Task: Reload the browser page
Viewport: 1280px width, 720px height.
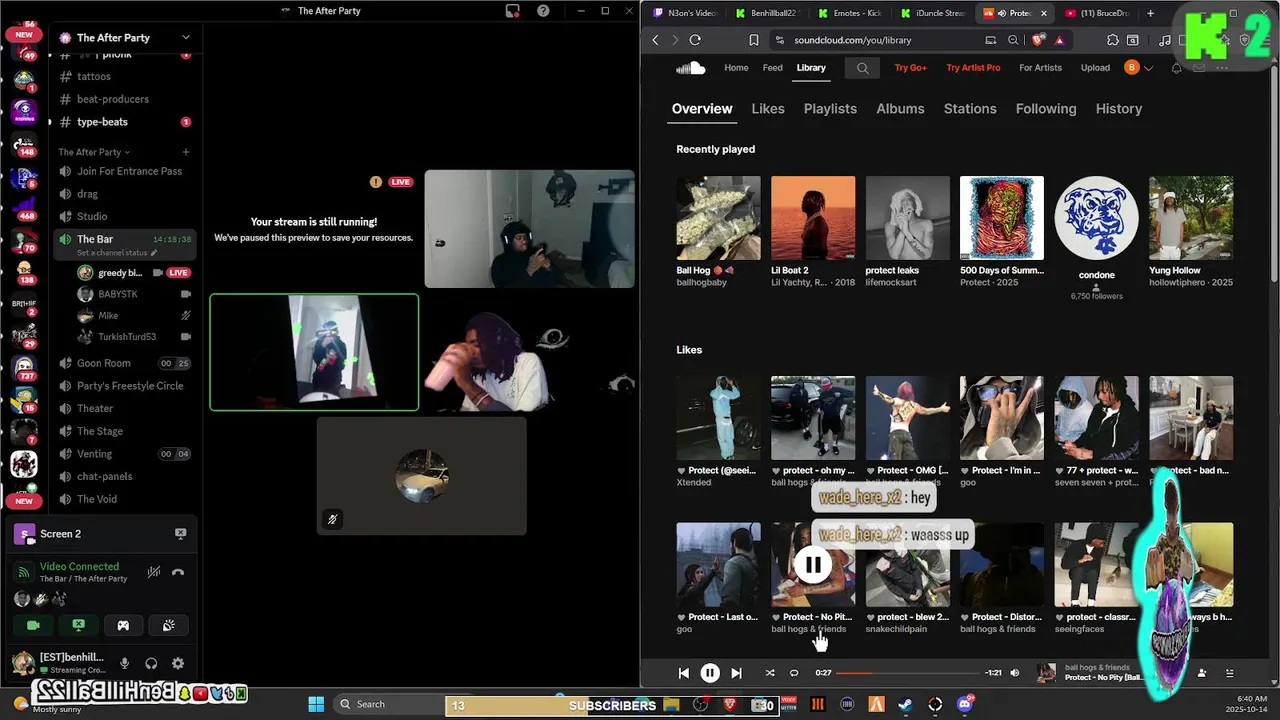Action: (695, 40)
